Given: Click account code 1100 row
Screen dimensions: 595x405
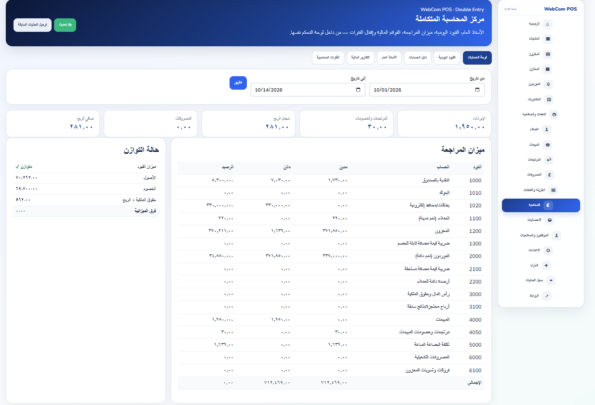Looking at the screenshot, I should pyautogui.click(x=331, y=219).
